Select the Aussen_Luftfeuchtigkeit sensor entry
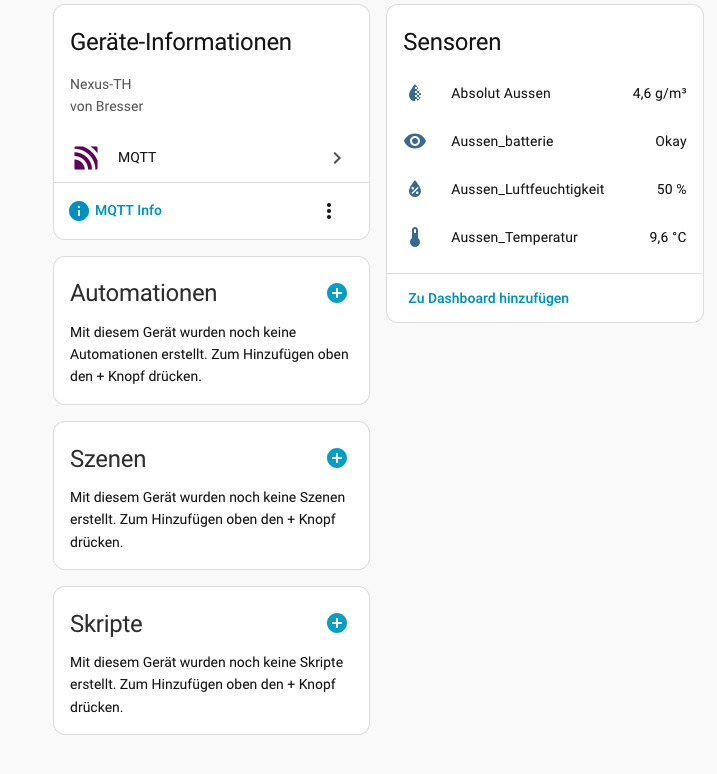Screen dimensions: 717x774 [x=527, y=189]
